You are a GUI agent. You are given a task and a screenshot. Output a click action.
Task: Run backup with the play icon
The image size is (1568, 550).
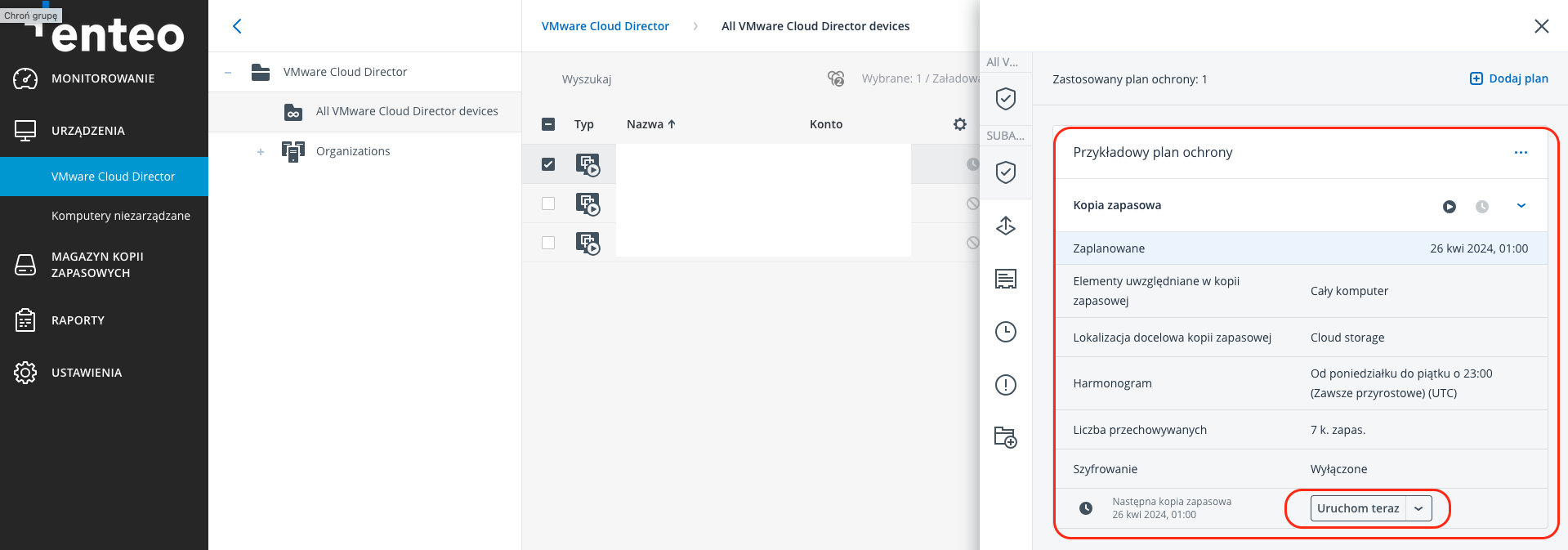coord(1450,207)
